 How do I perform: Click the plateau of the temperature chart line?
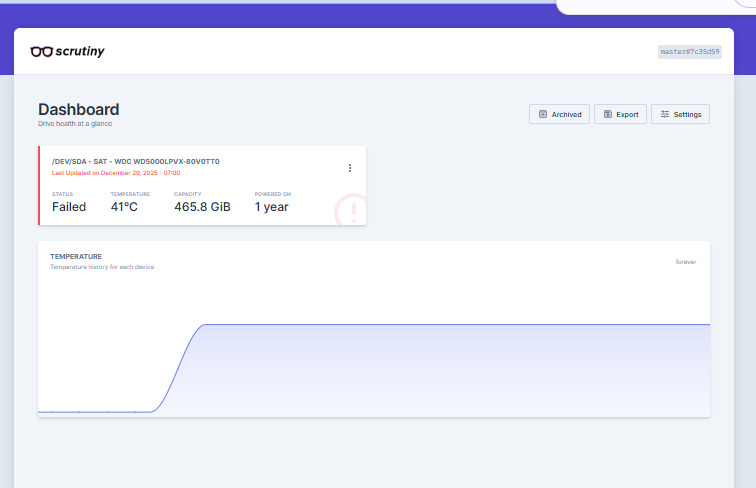(450, 325)
